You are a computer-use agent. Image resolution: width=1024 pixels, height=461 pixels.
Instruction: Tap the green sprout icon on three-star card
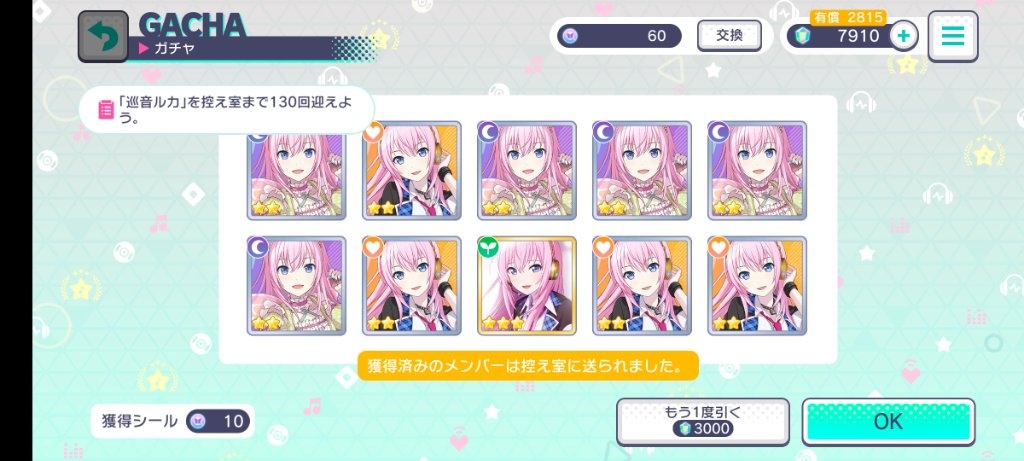[488, 247]
